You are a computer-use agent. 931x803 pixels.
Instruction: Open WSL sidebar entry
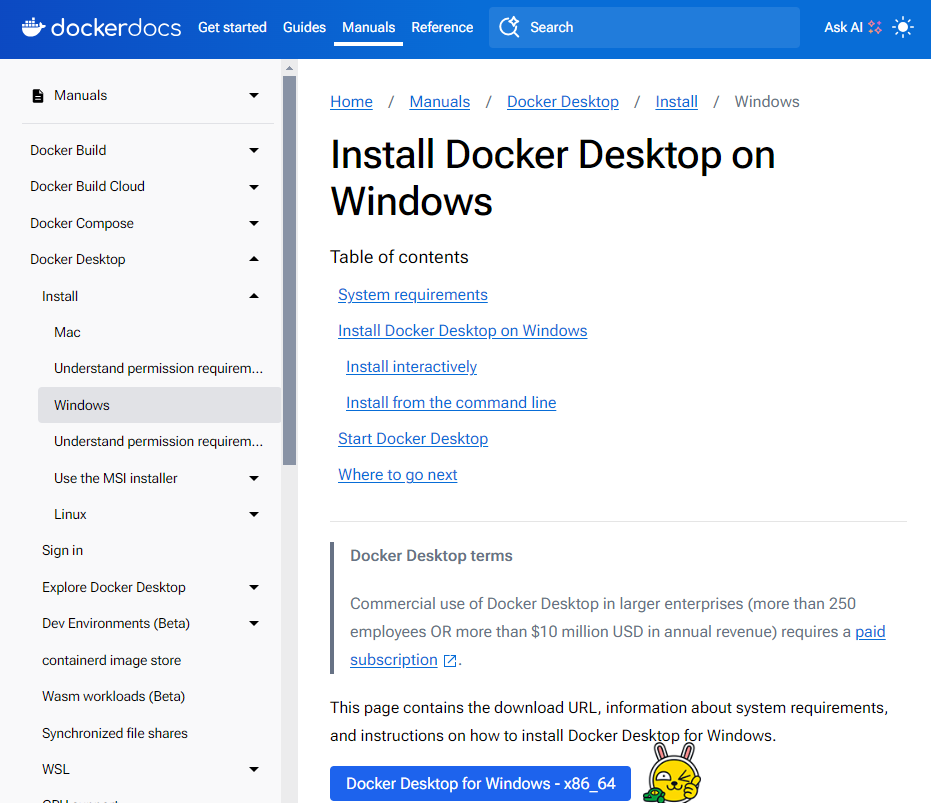pyautogui.click(x=56, y=770)
